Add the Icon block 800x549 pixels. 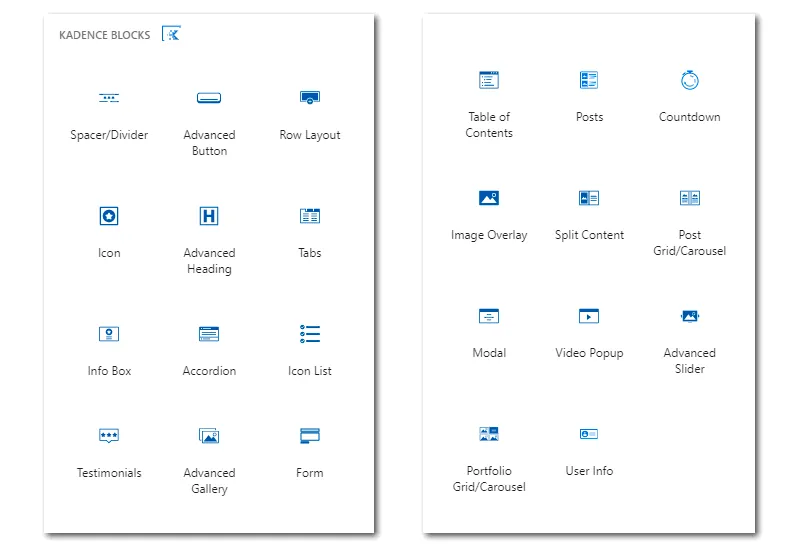click(109, 216)
